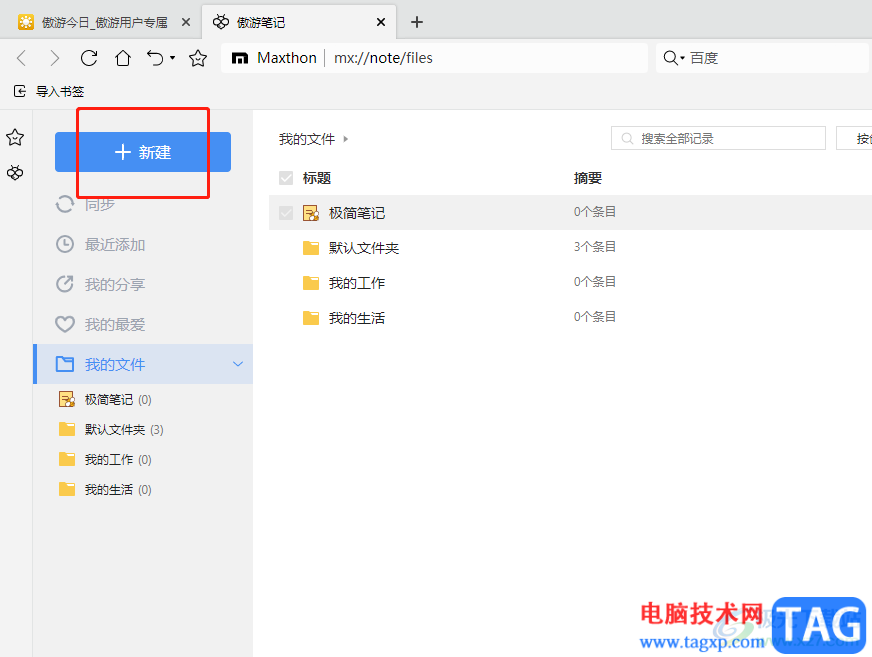872x657 pixels.
Task: Bookmark page with toolbar star icon
Action: click(x=198, y=58)
